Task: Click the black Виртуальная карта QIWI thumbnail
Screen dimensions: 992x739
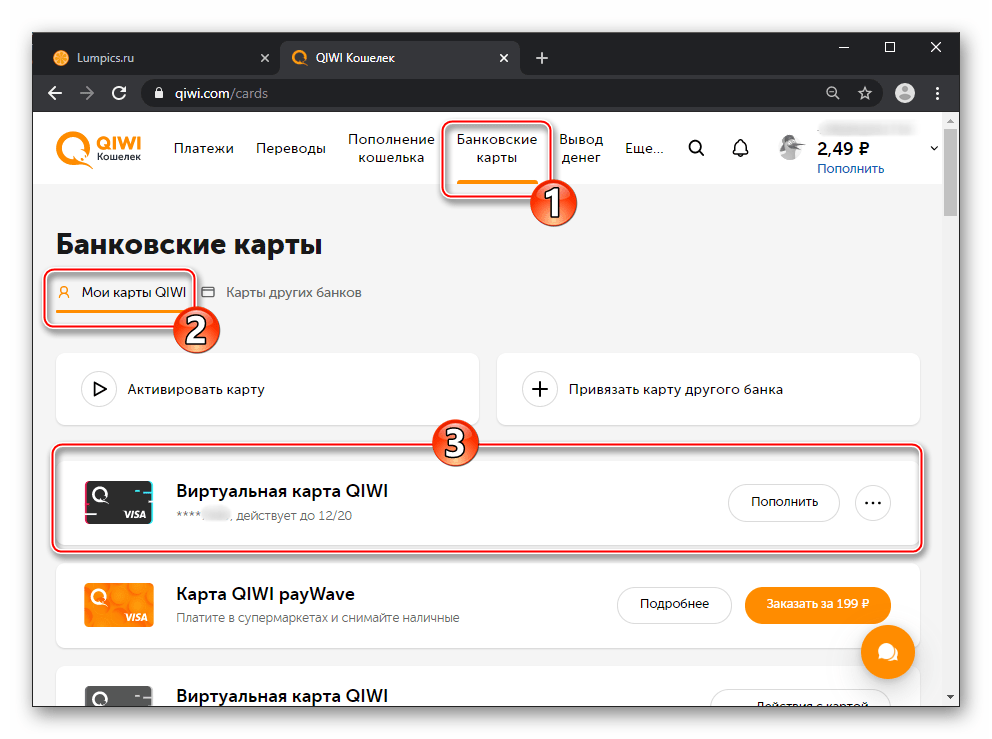Action: [x=119, y=502]
